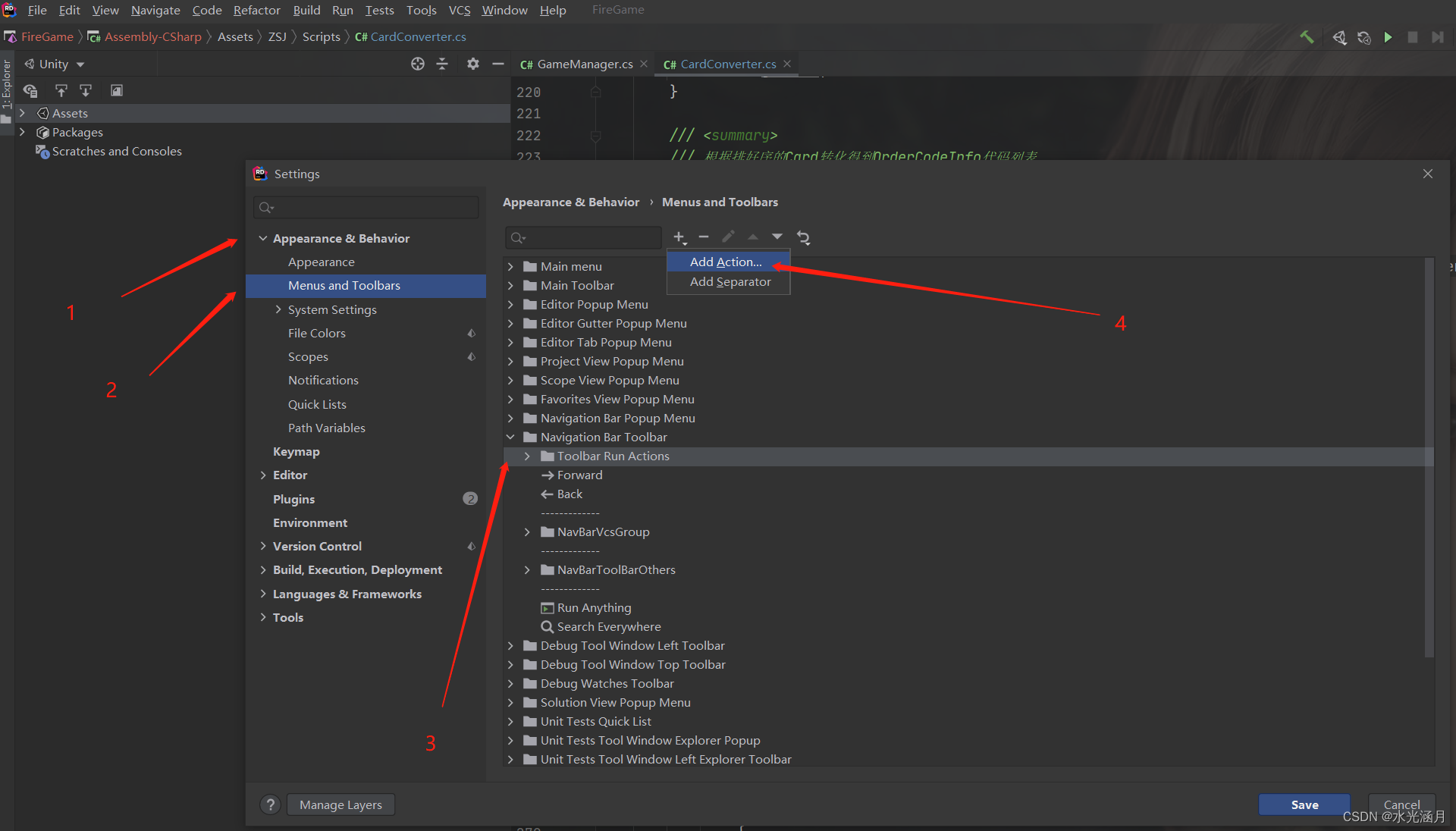
Task: Click the Stop process icon
Action: [1413, 36]
